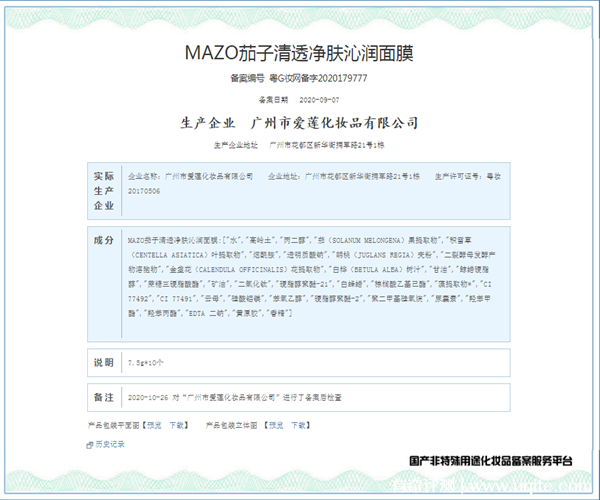Click the 7.5g*10个 specification value
Screen dimensions: 600x500
point(146,362)
